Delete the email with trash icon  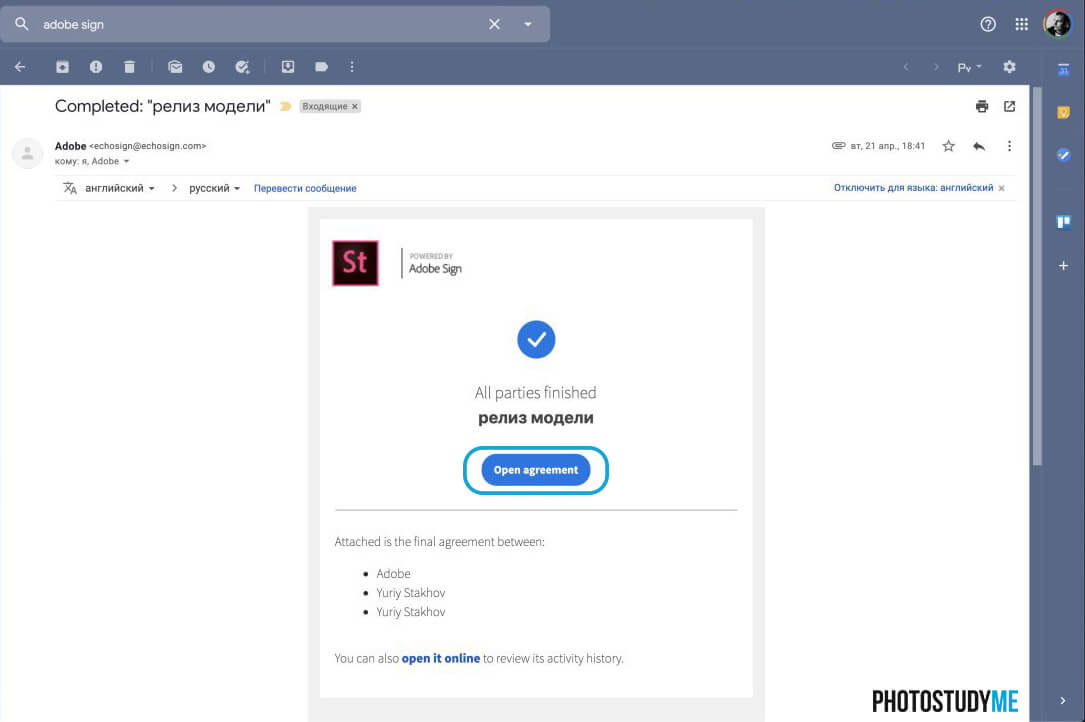(129, 66)
